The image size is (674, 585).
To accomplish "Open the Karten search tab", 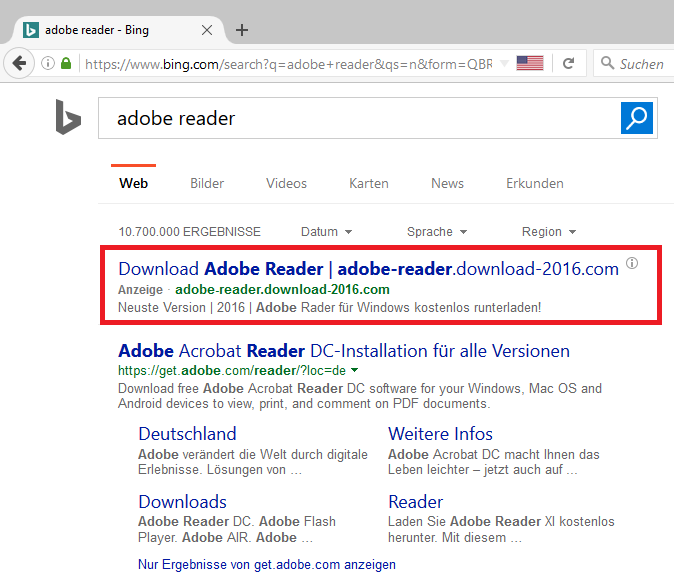I will [369, 183].
